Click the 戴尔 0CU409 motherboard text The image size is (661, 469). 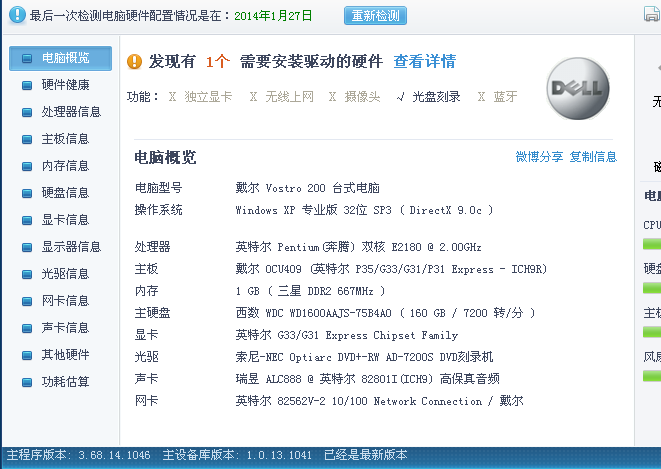click(x=391, y=269)
